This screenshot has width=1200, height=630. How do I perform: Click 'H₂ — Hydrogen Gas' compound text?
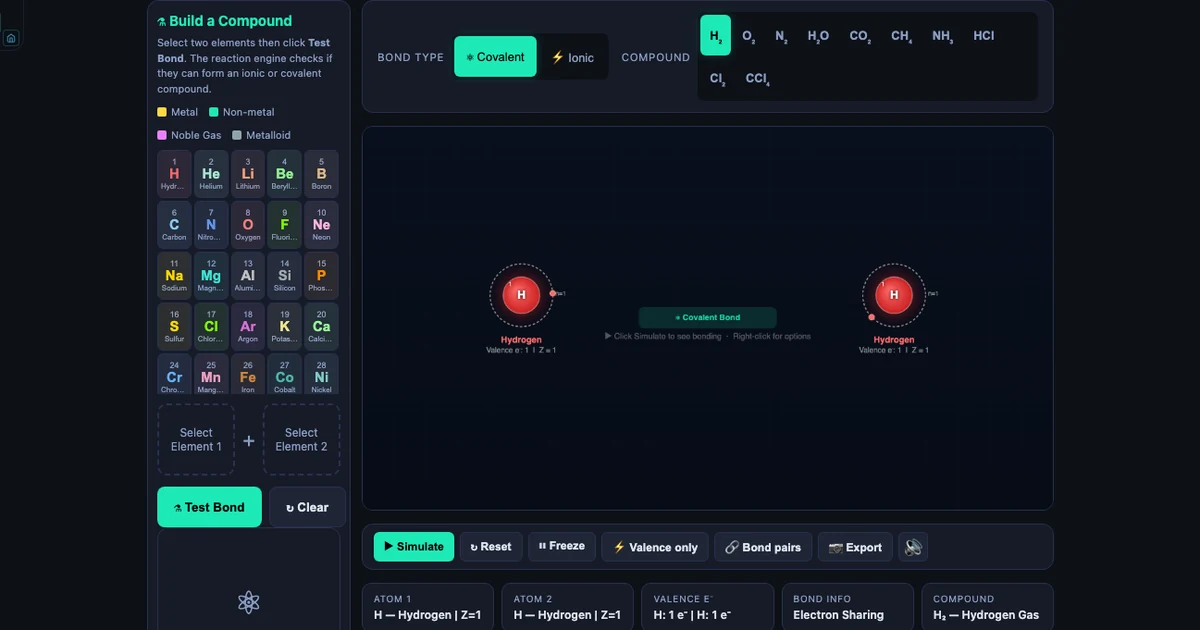[x=986, y=615]
